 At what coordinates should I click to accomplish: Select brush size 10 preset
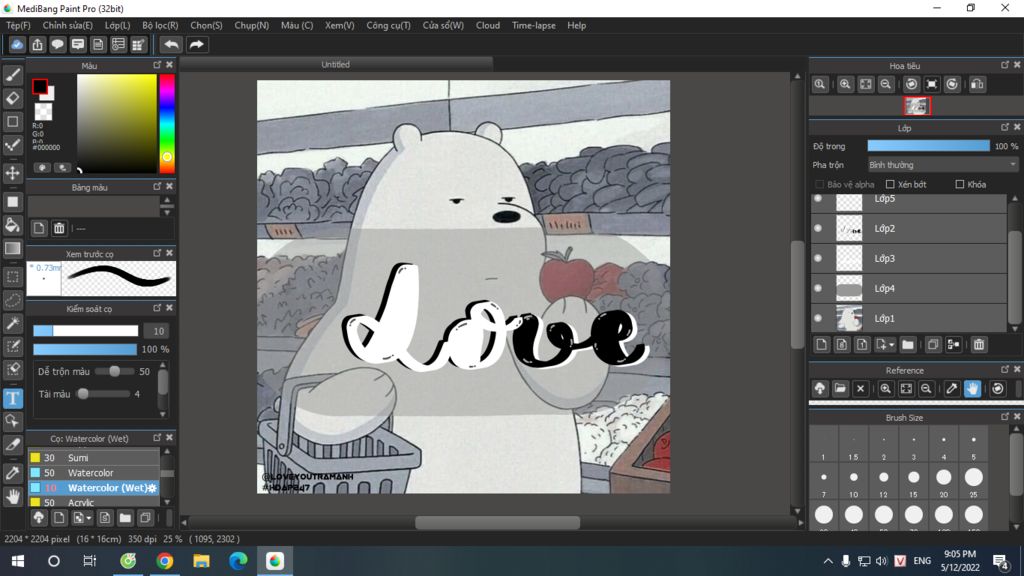tap(854, 483)
